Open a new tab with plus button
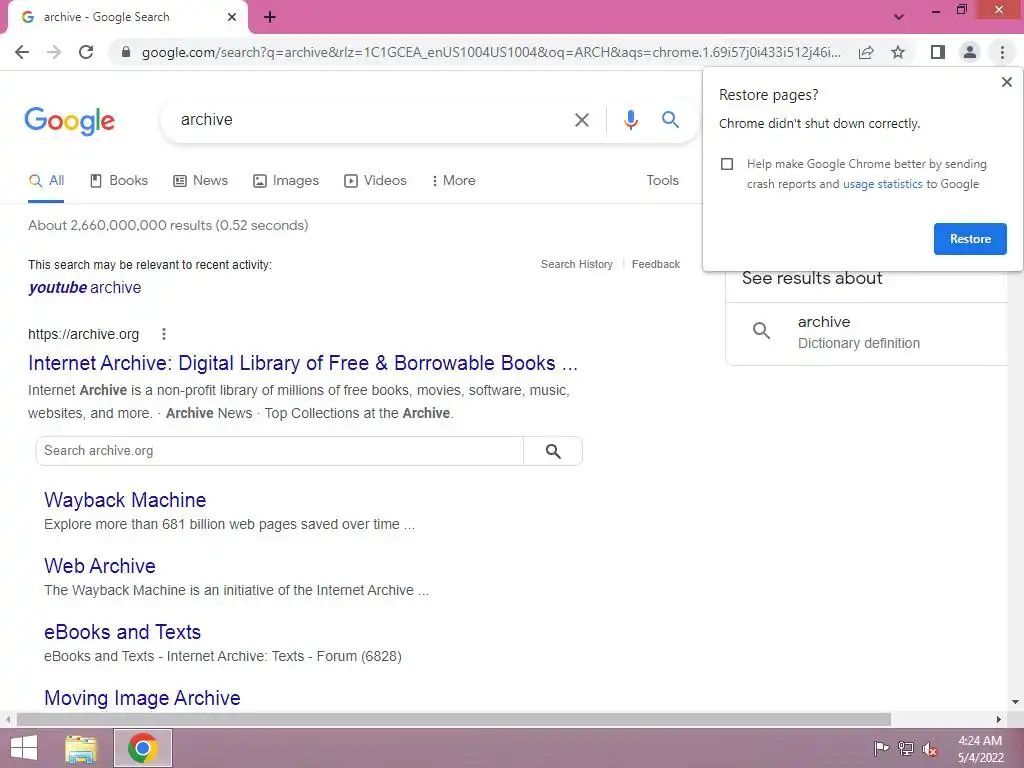This screenshot has width=1024, height=768. [x=270, y=18]
